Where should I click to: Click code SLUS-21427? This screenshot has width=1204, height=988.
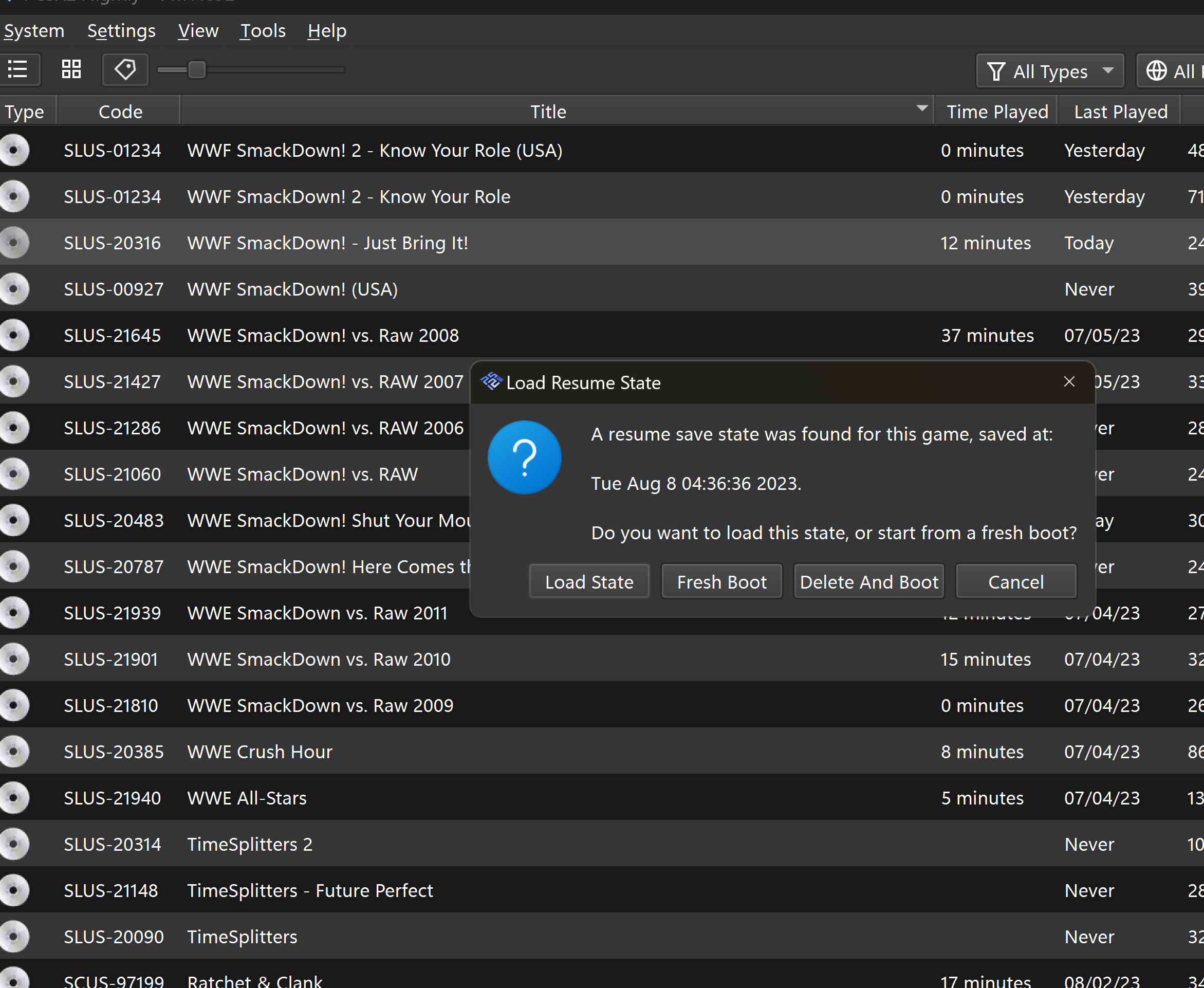[x=112, y=381]
